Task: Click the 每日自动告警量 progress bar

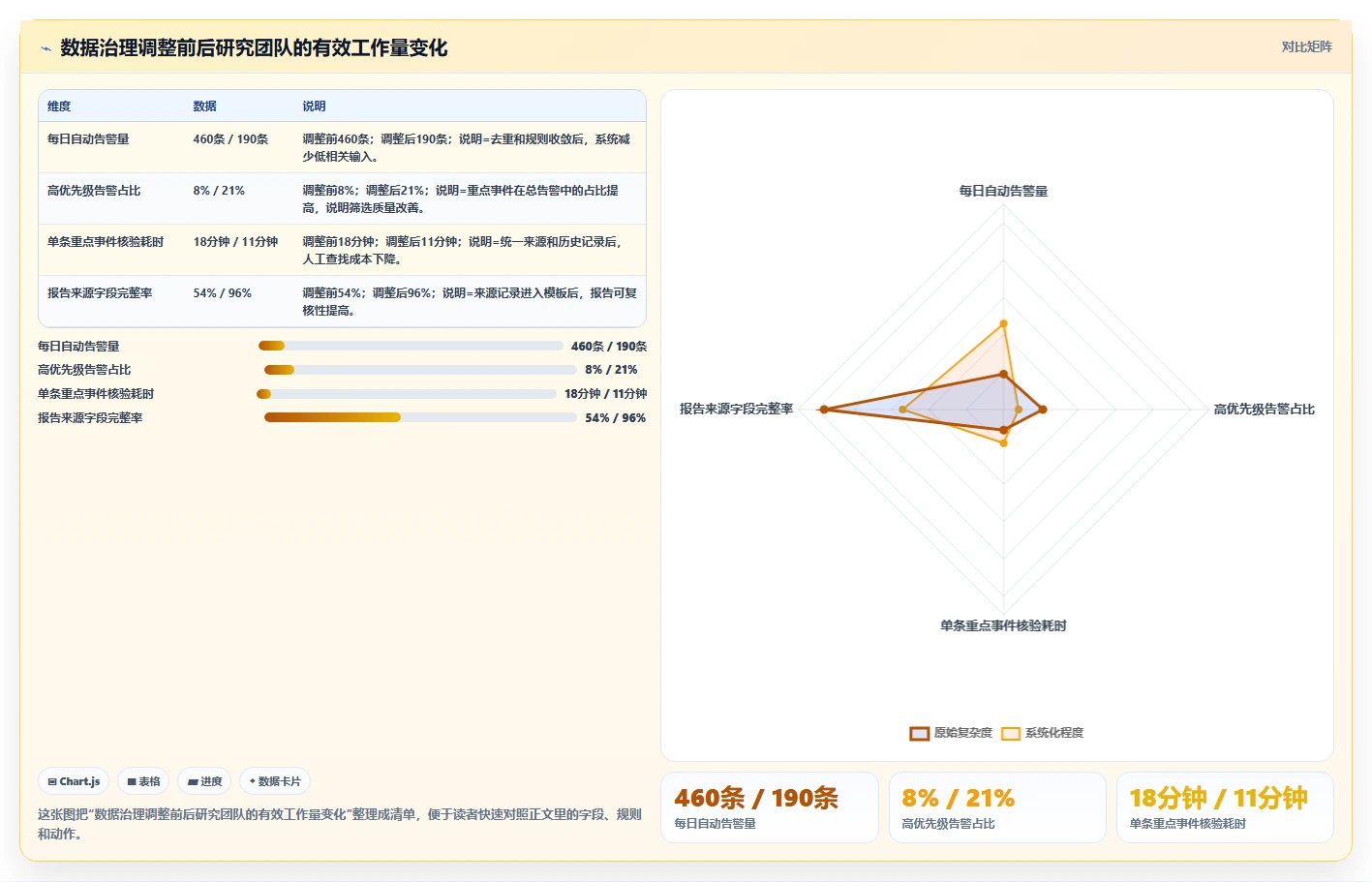Action: pyautogui.click(x=411, y=346)
